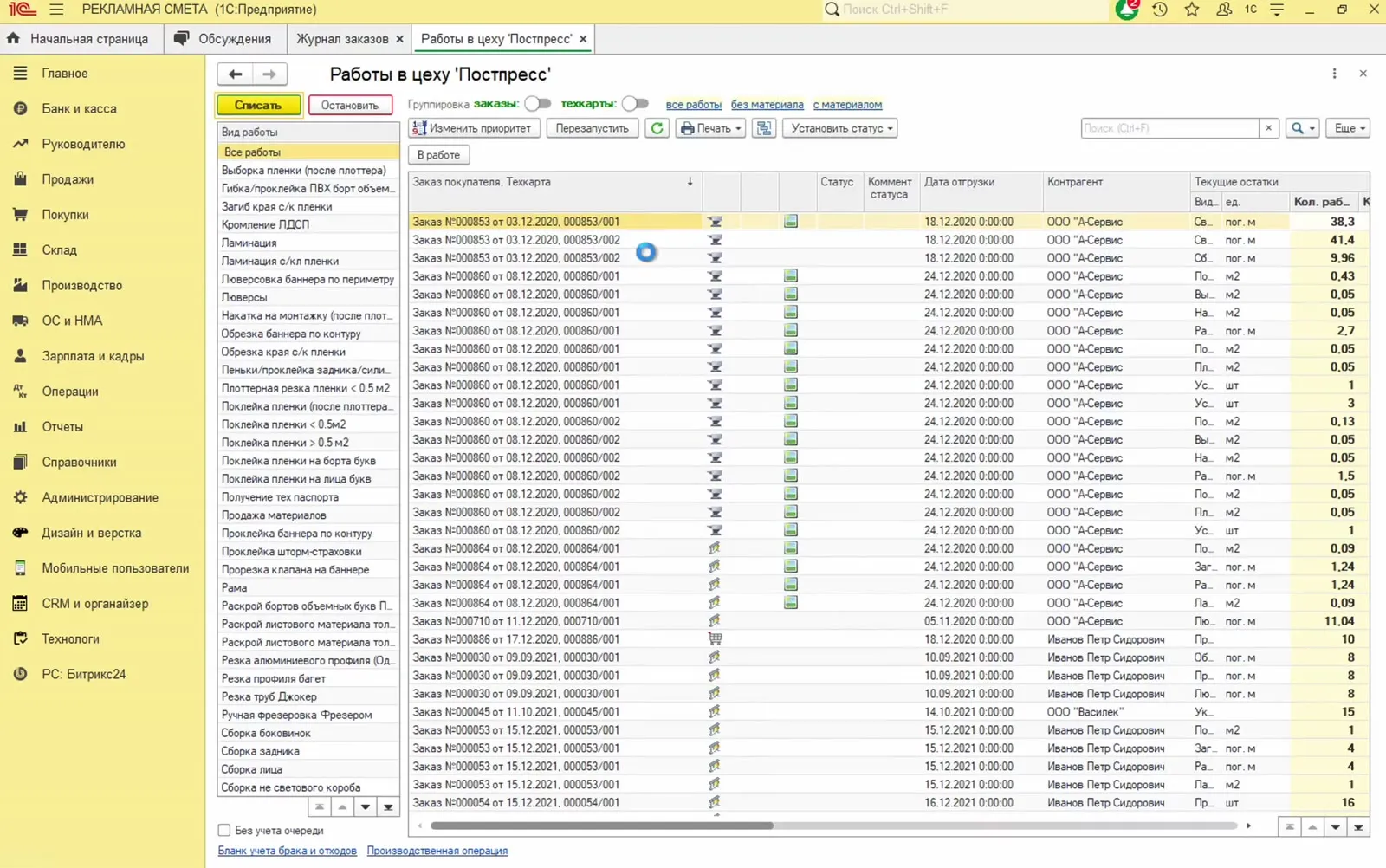Open the three-dot form menu

tap(1334, 74)
